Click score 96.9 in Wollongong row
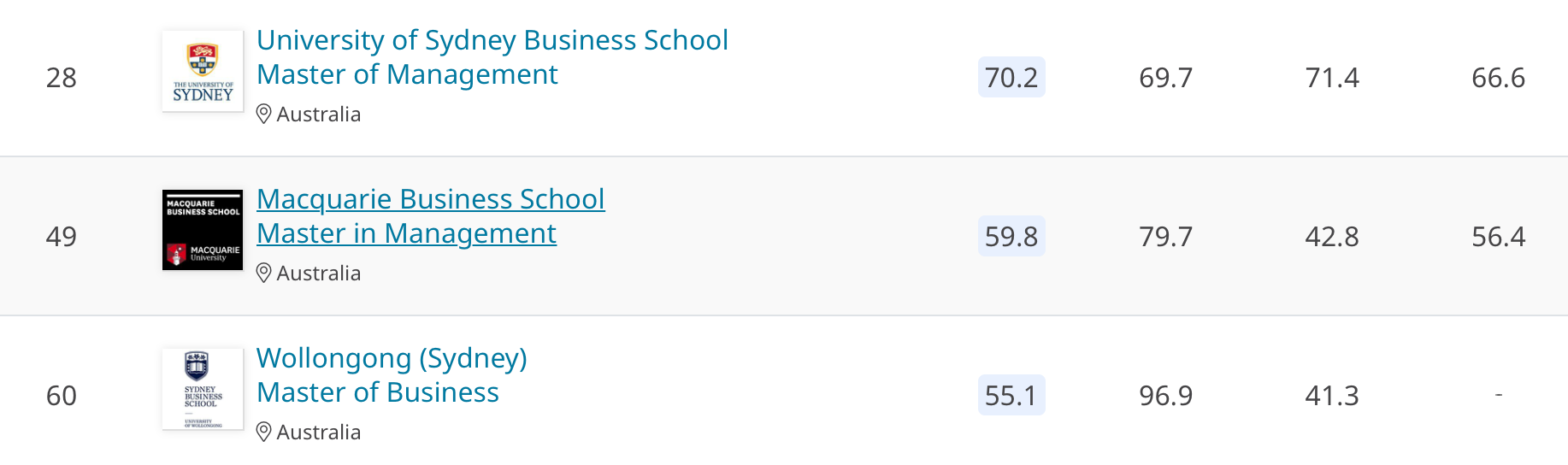The height and width of the screenshot is (465, 1568). point(1166,396)
